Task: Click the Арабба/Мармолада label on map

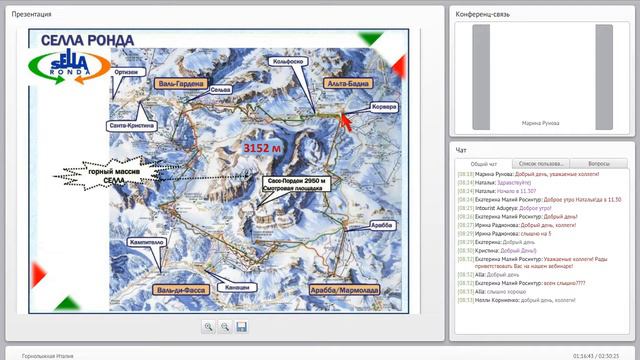Action: [344, 290]
